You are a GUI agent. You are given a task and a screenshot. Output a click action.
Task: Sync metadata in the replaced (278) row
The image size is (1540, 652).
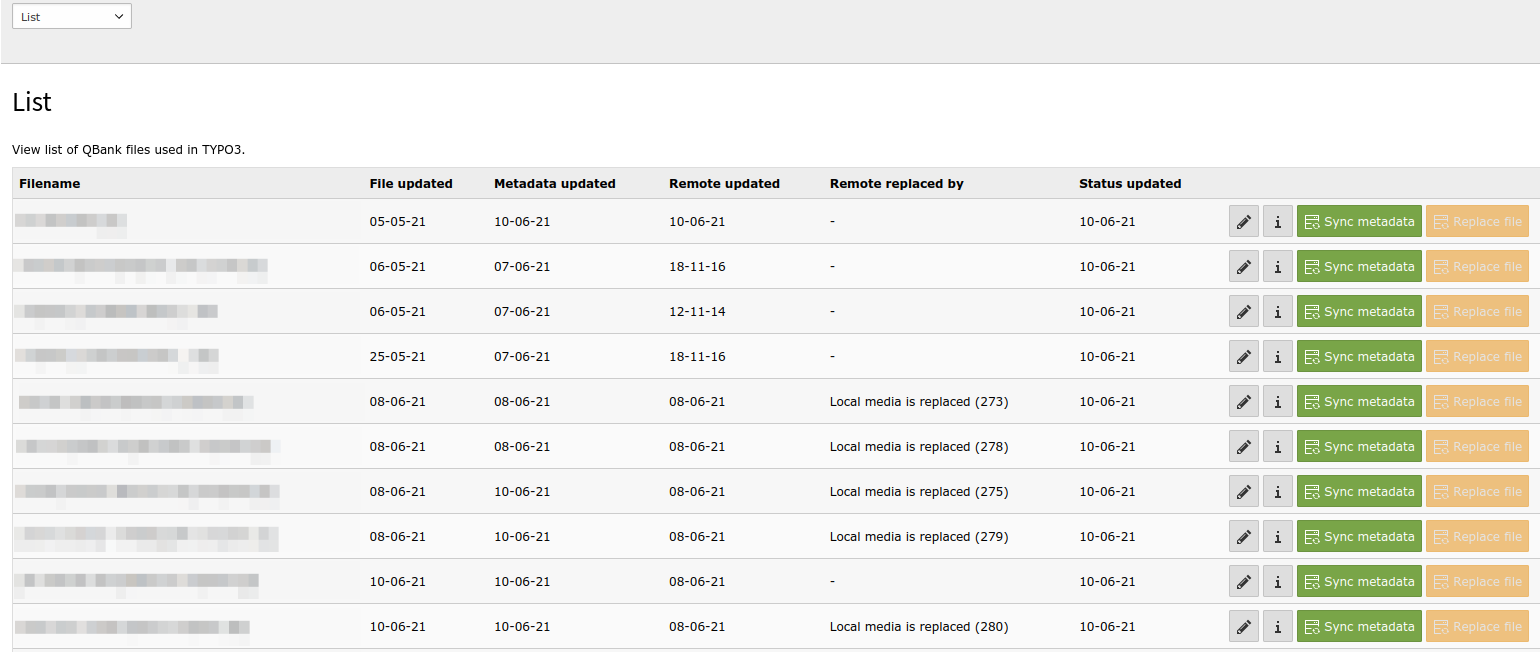click(x=1359, y=447)
